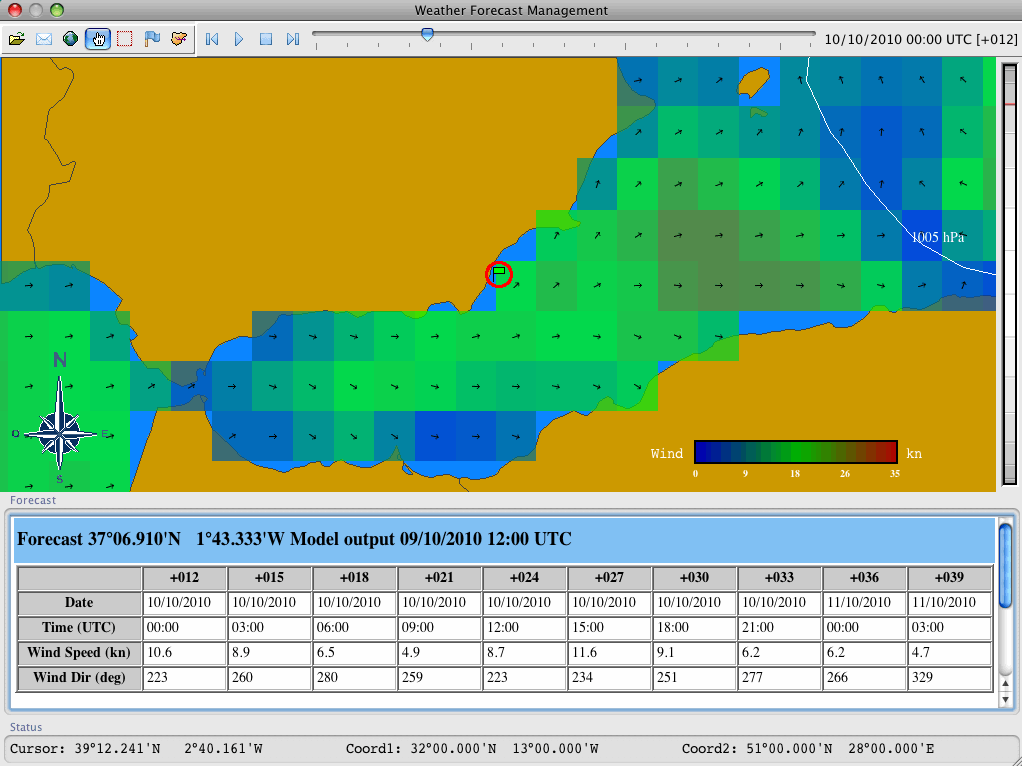Click the forecast panel scroll up arrow

[x=1005, y=684]
